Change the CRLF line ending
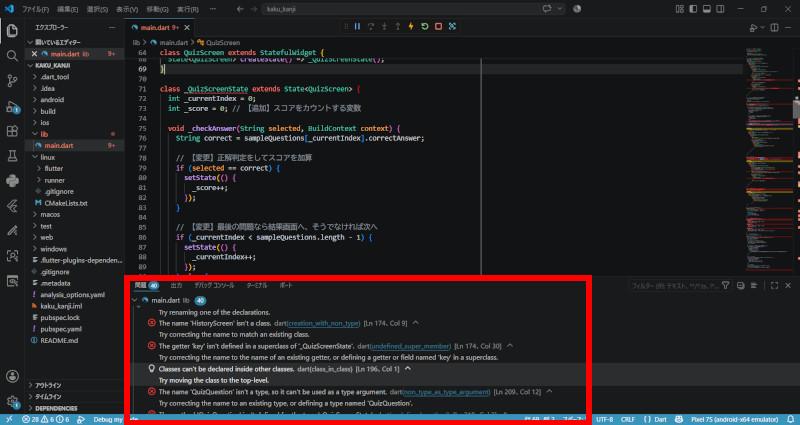The height and width of the screenshot is (425, 800). 628,419
